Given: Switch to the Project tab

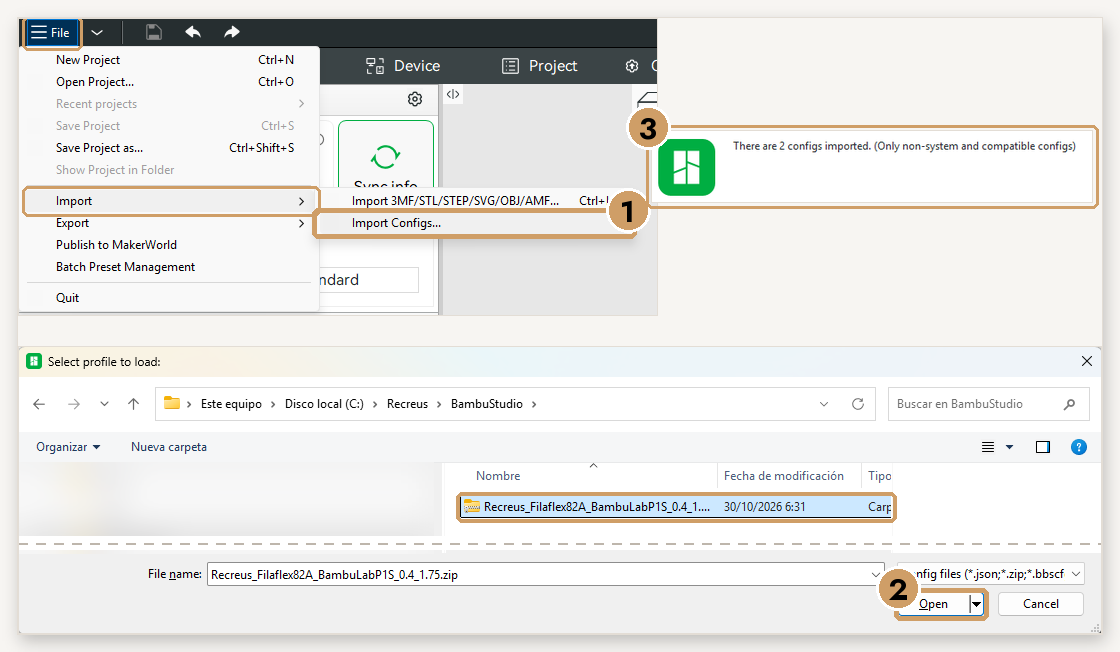Looking at the screenshot, I should tap(539, 66).
